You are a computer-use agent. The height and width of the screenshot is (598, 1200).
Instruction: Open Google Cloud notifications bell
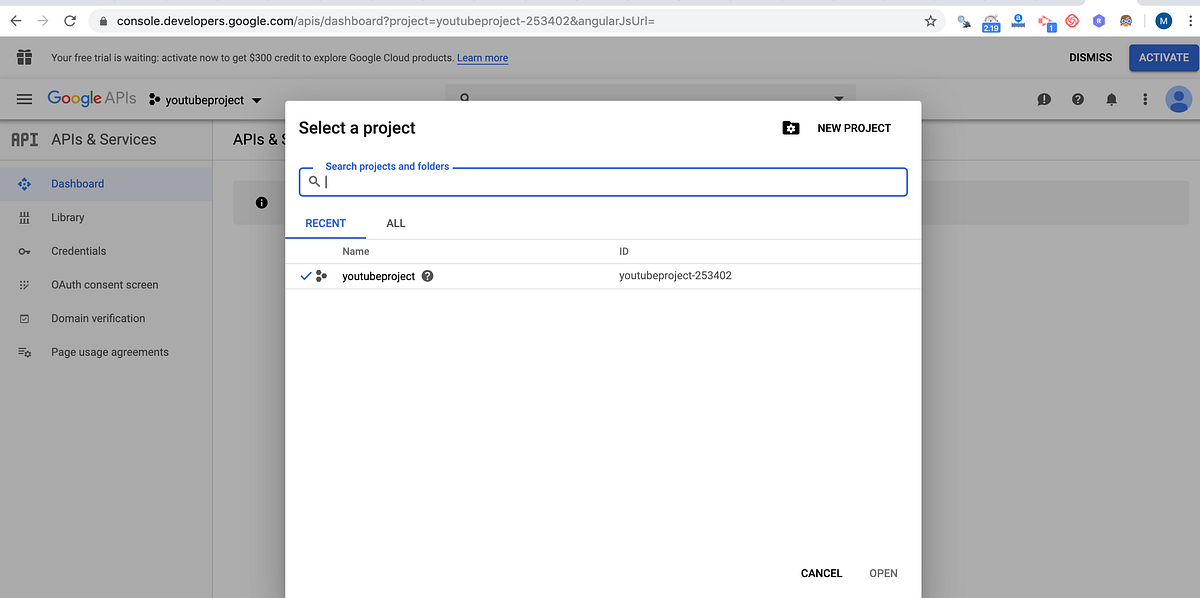[1111, 99]
